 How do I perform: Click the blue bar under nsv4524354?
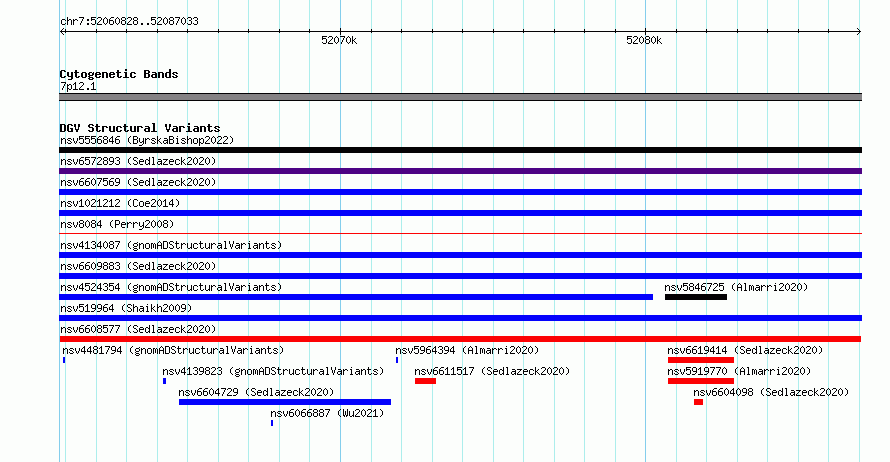(356, 297)
